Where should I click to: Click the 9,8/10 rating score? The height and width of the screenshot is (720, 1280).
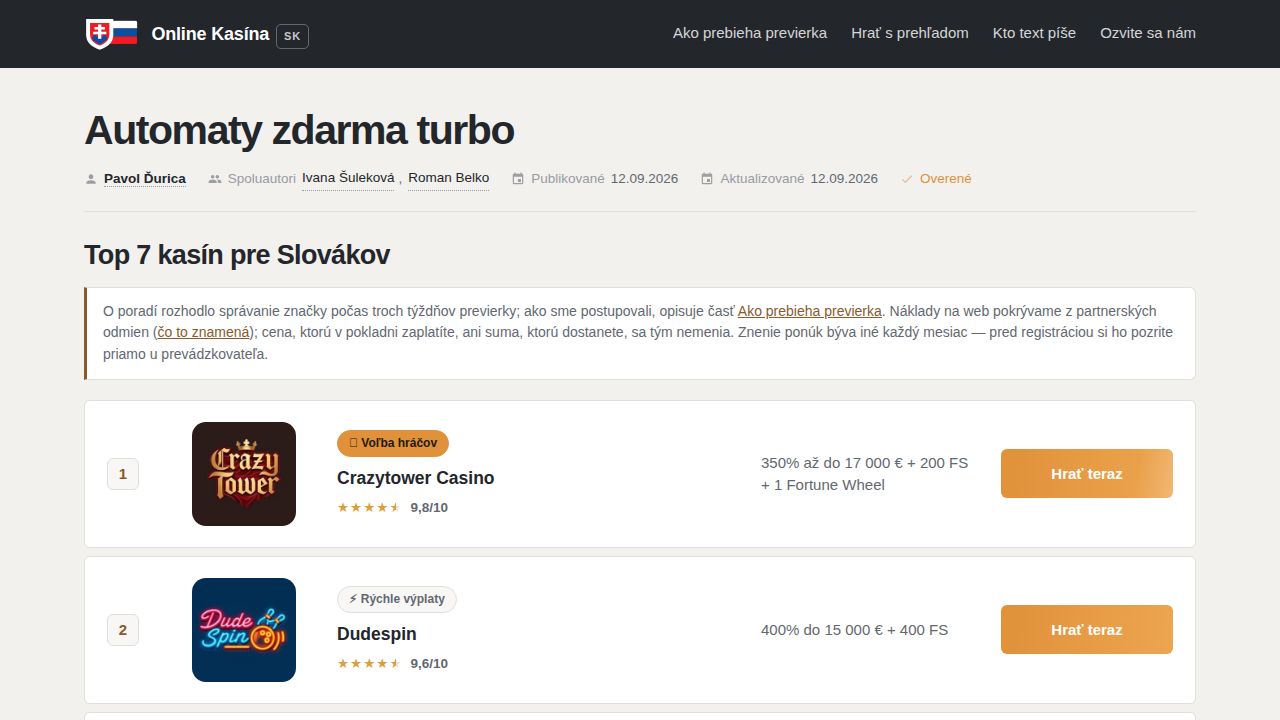pos(429,508)
